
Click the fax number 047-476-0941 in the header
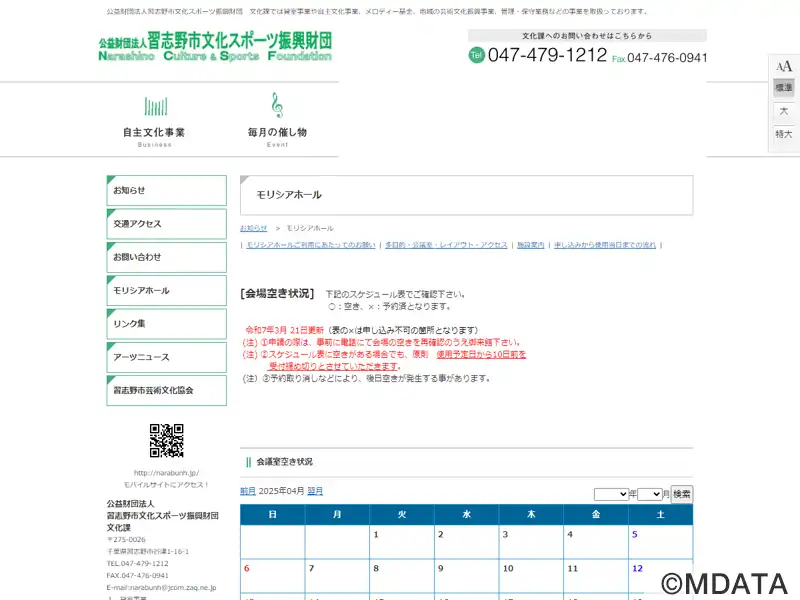click(667, 58)
